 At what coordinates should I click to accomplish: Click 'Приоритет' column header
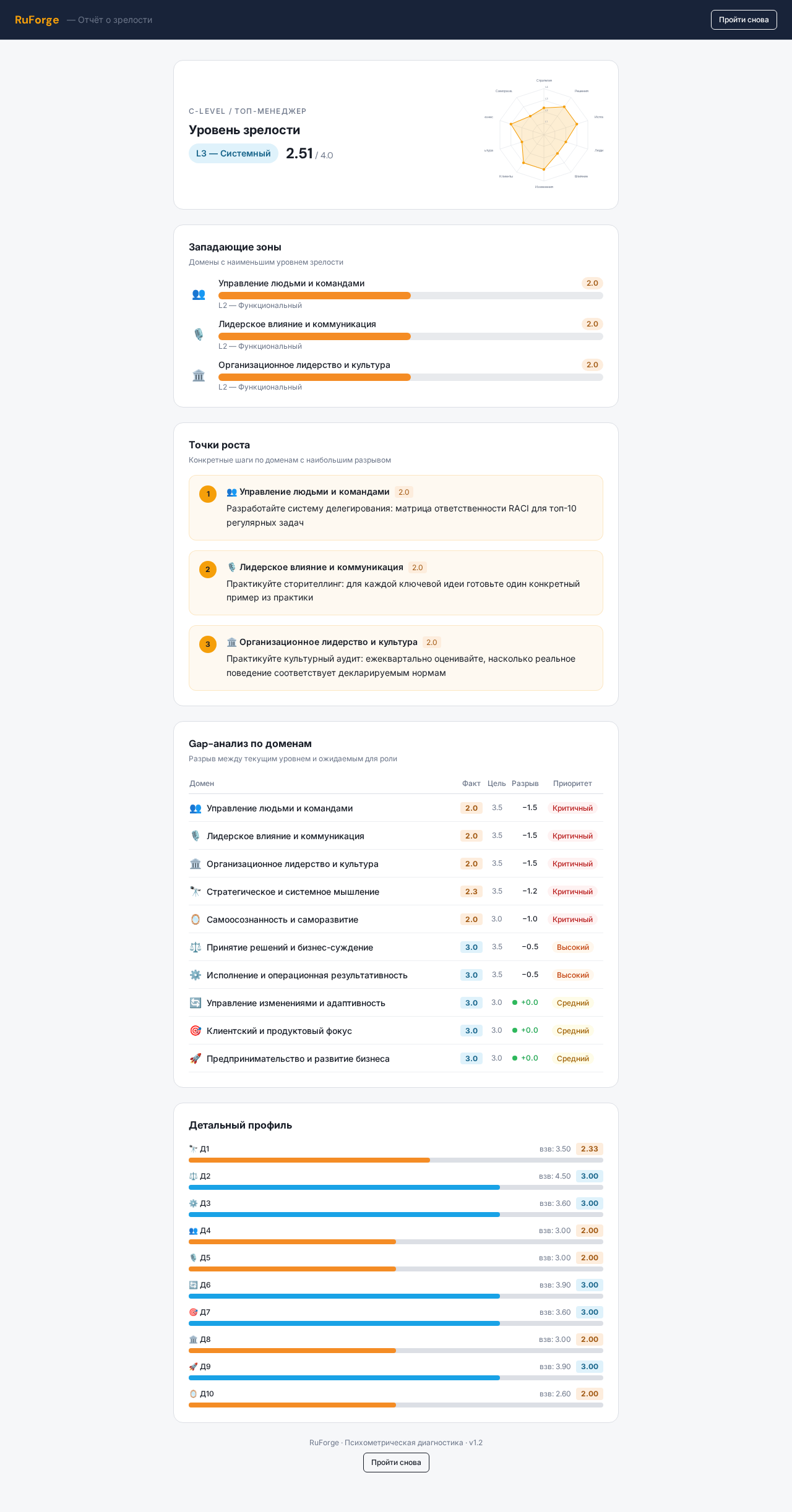click(x=572, y=784)
